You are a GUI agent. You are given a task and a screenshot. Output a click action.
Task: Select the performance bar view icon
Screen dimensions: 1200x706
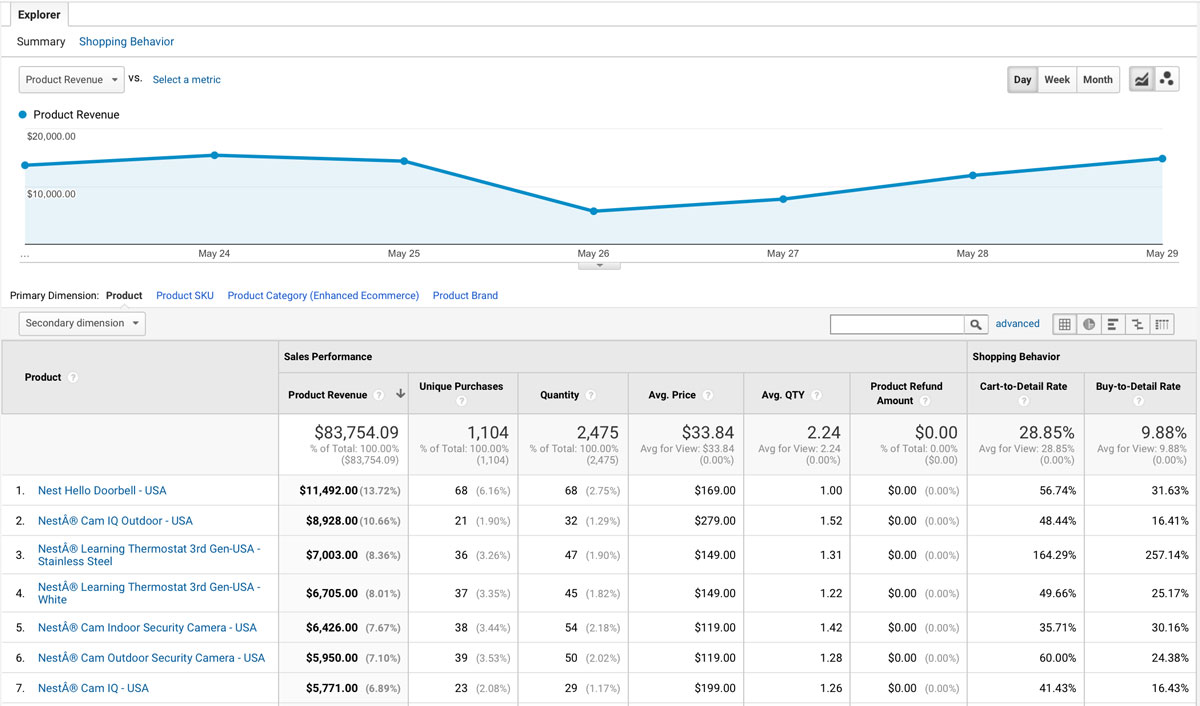tap(1113, 324)
